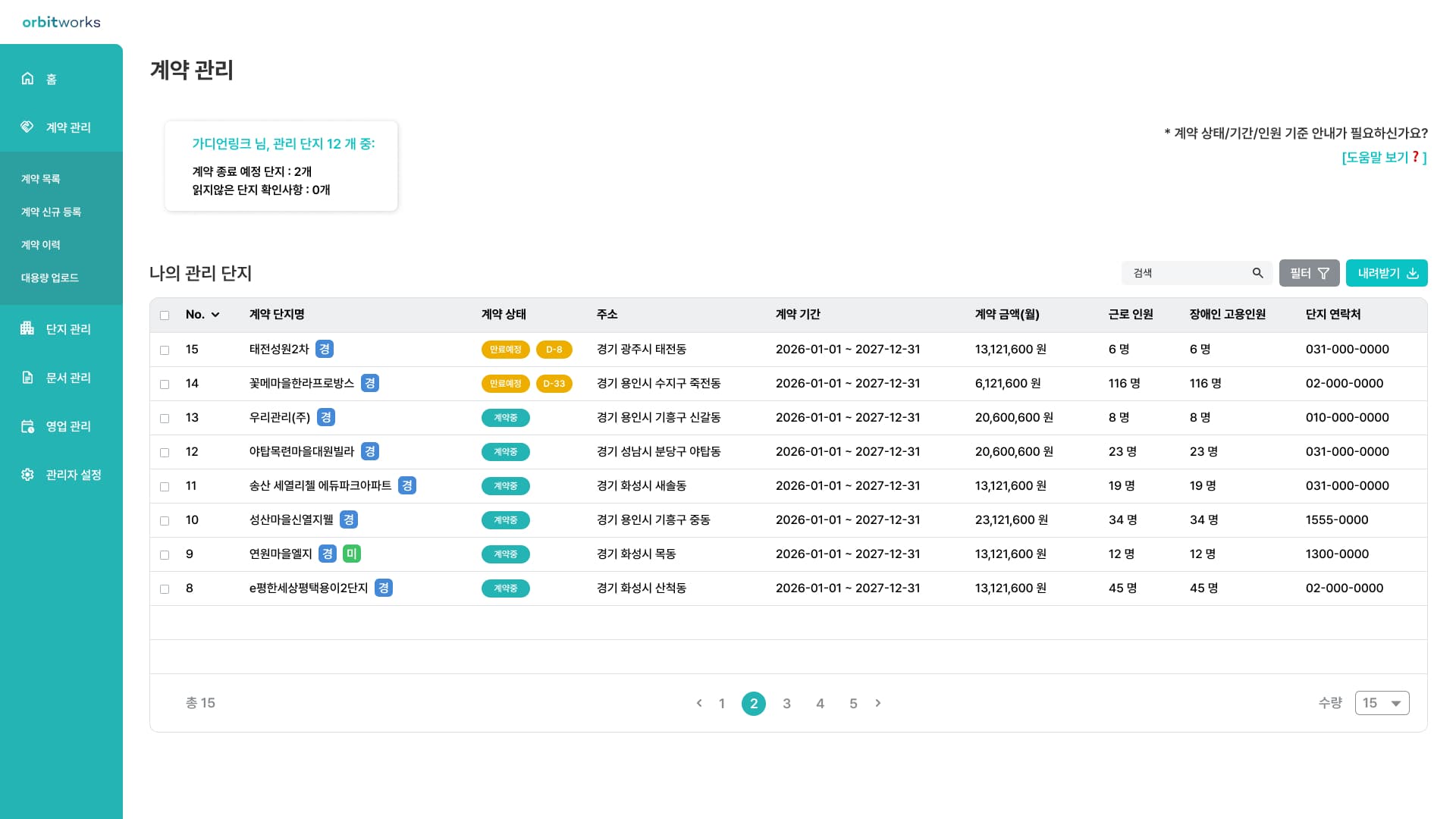This screenshot has height=819, width=1456.
Task: Click the 경 badge next to 야탑목련마을대원빌라
Action: pyautogui.click(x=370, y=451)
